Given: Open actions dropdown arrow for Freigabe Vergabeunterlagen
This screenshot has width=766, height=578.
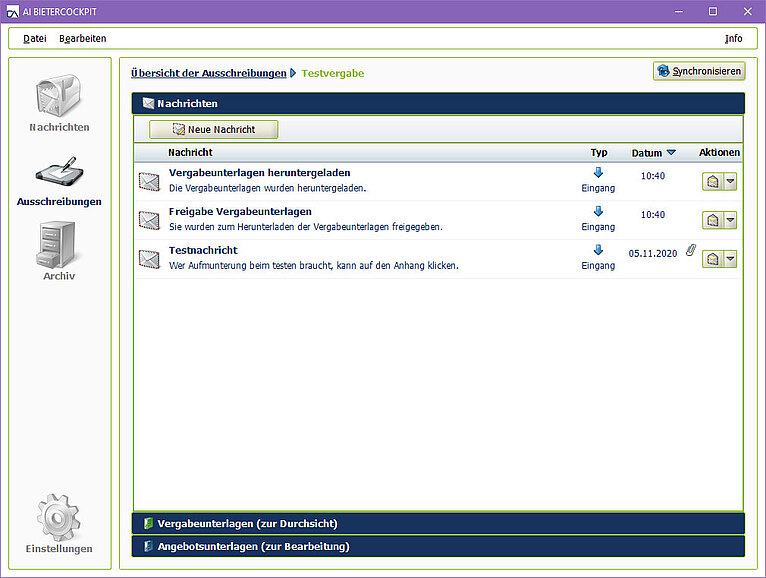Looking at the screenshot, I should [731, 220].
